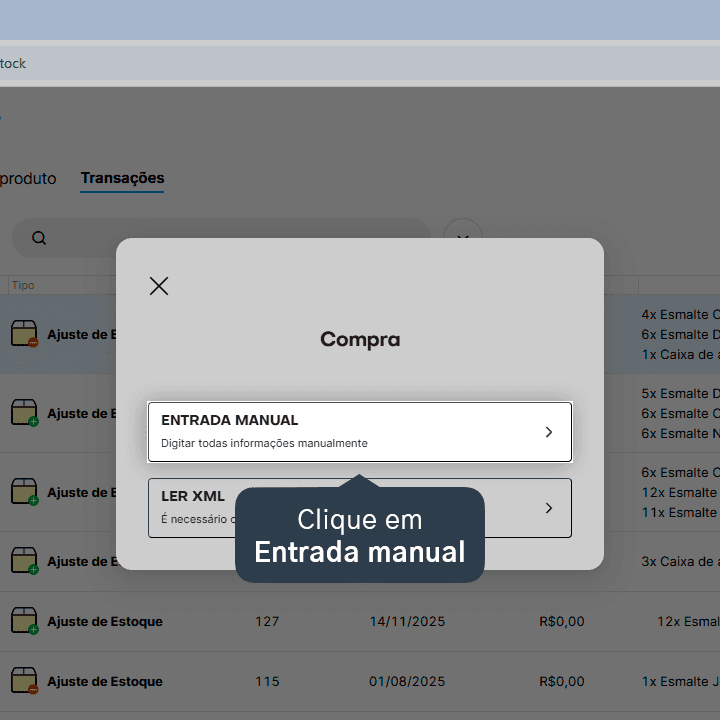Click date 14/11/2025
The image size is (720, 720).
click(x=407, y=621)
